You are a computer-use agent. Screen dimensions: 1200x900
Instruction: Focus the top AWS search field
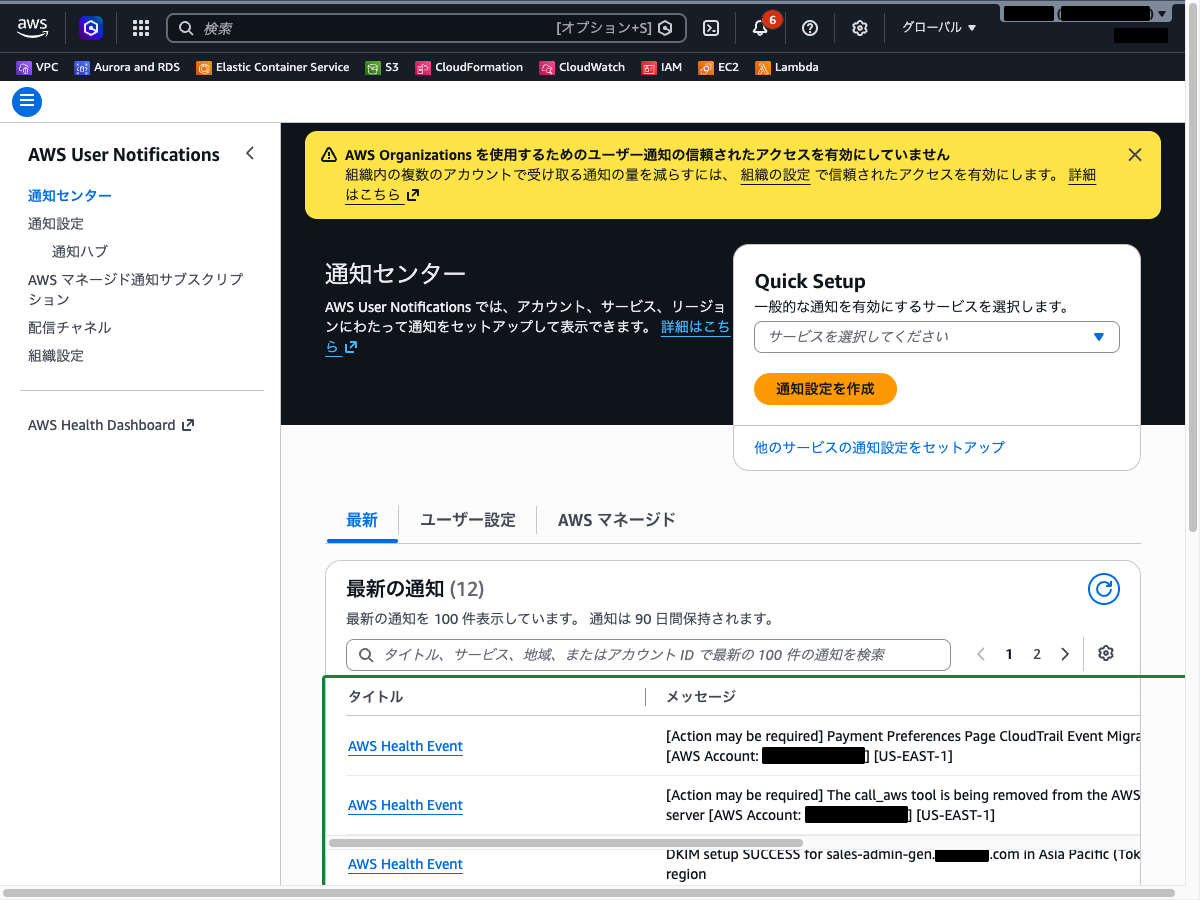click(x=426, y=28)
